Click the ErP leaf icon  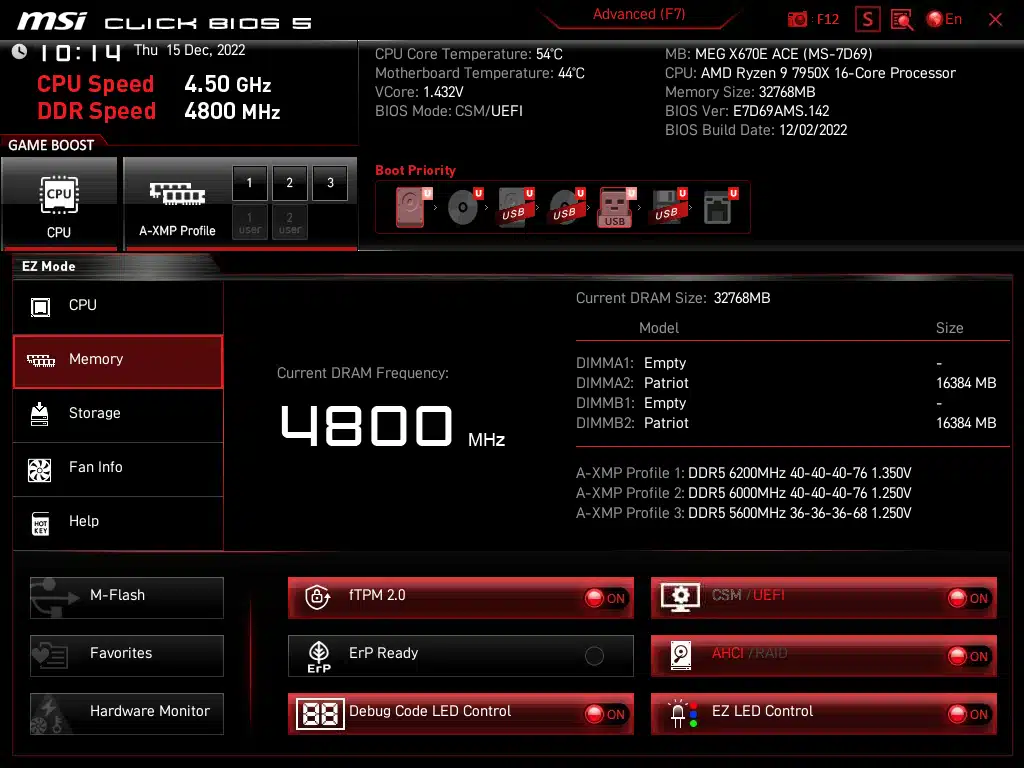pos(319,656)
